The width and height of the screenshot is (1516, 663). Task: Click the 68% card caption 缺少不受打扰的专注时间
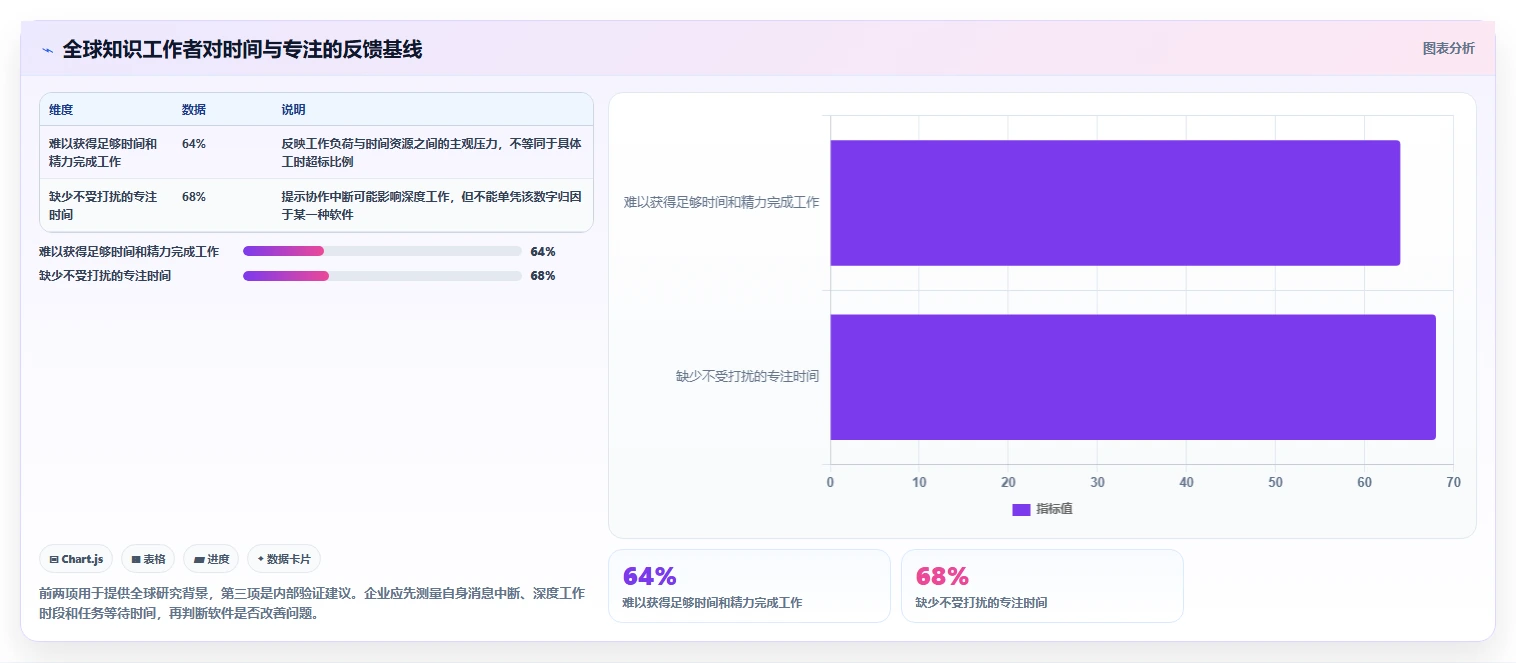point(981,603)
